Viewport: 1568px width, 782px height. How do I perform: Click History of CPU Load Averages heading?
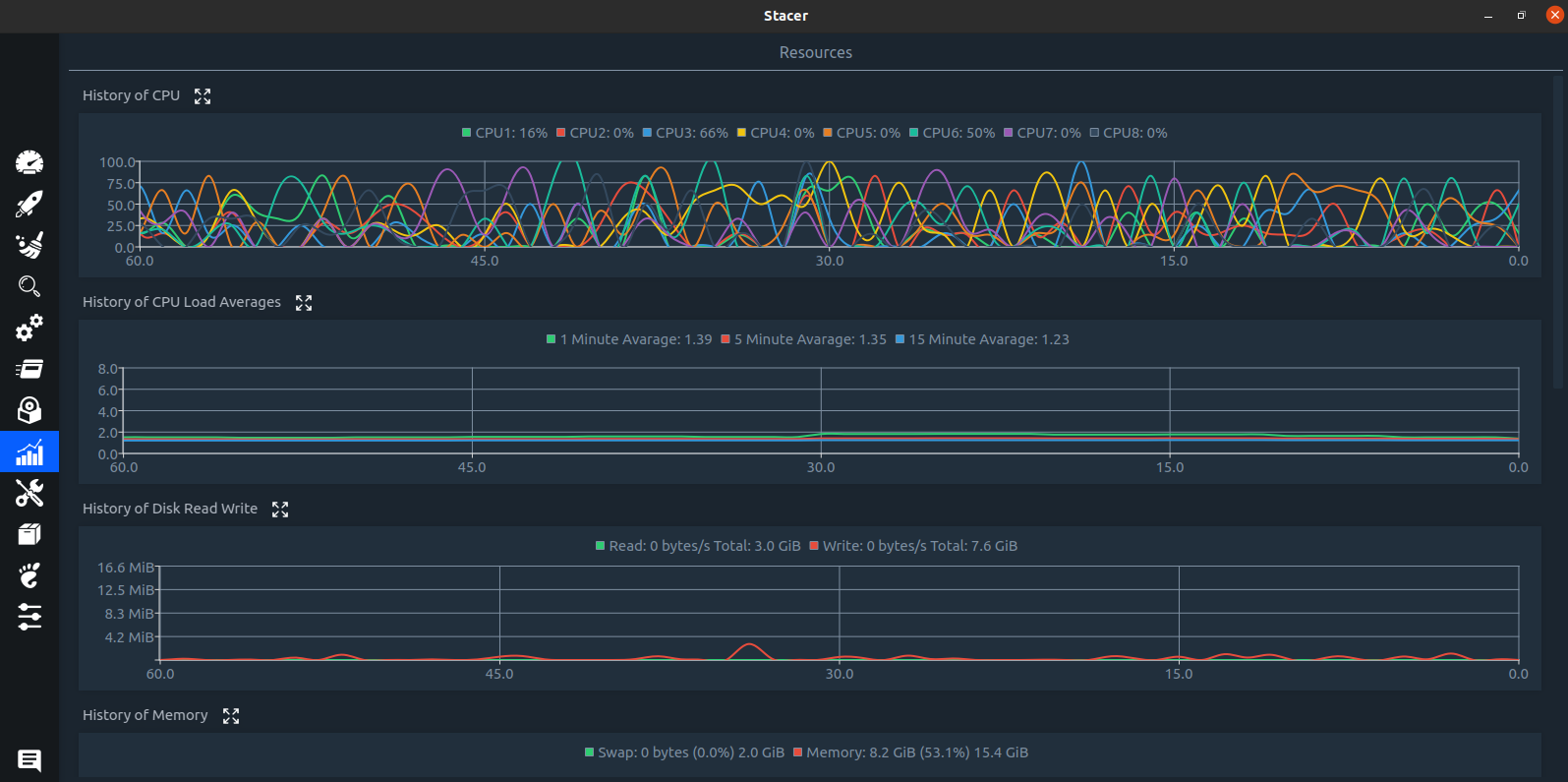182,302
